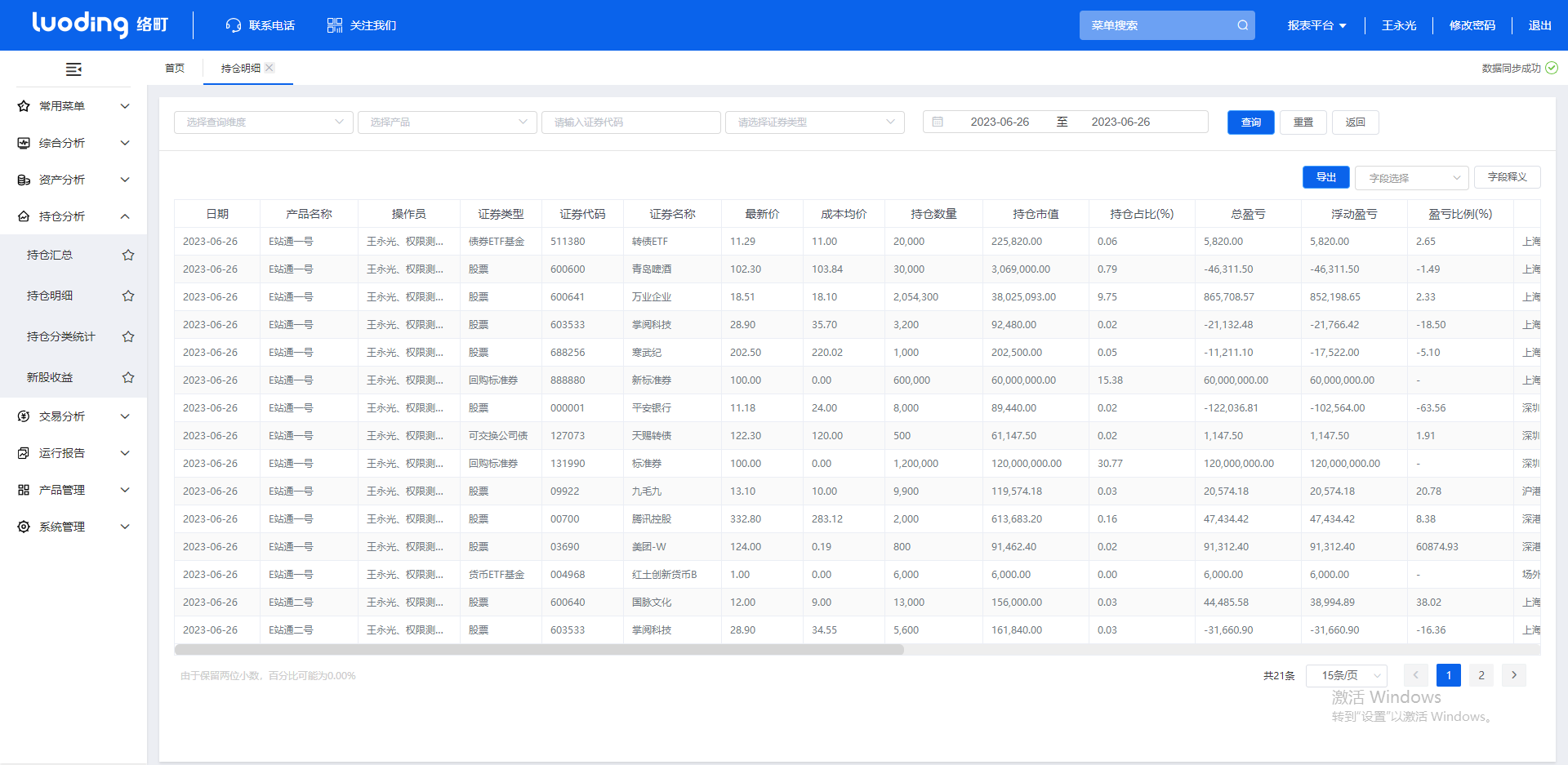The width and height of the screenshot is (1568, 765).
Task: Click the search magnifier icon
Action: click(1242, 25)
